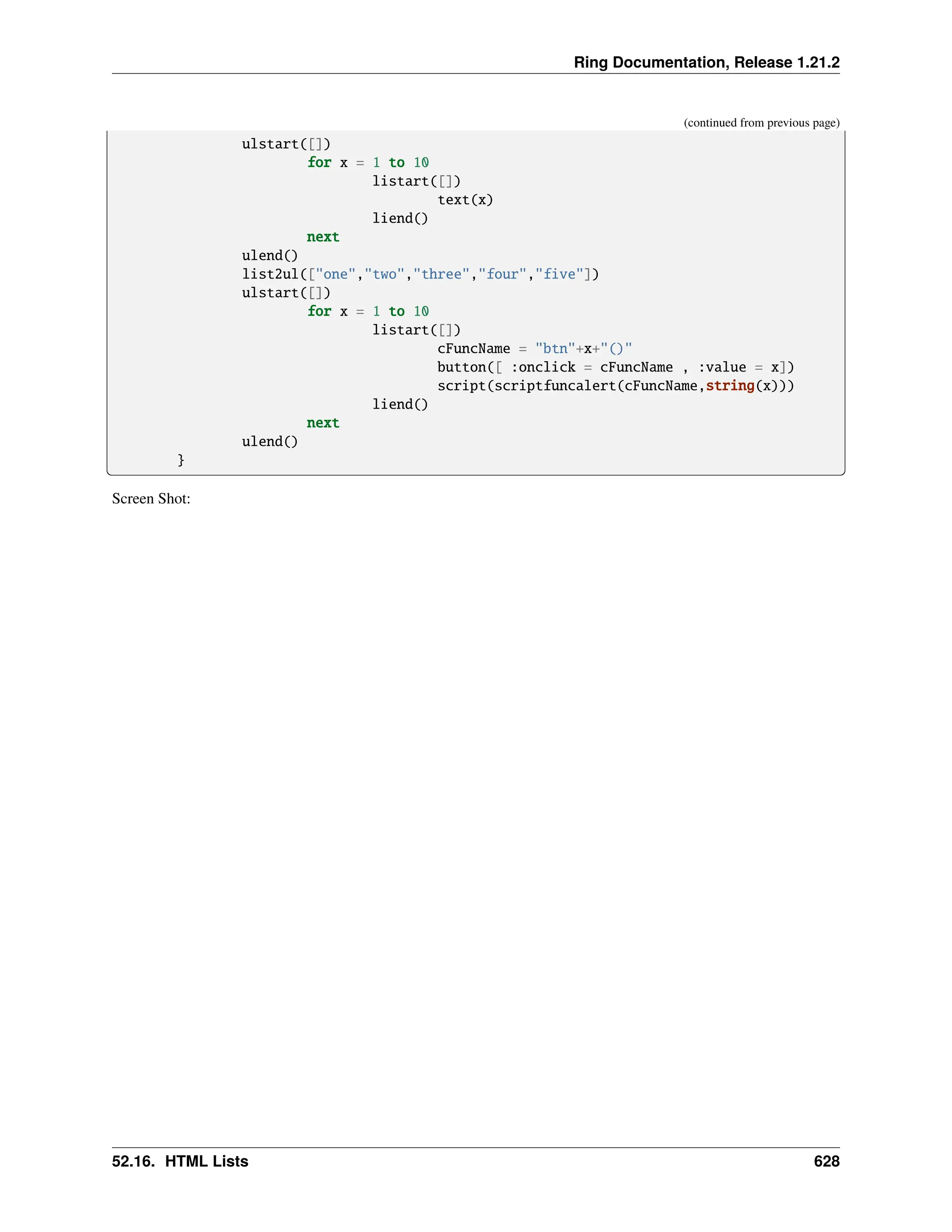952x1232 pixels.
Task: Click the list2ul code line
Action: click(x=420, y=274)
